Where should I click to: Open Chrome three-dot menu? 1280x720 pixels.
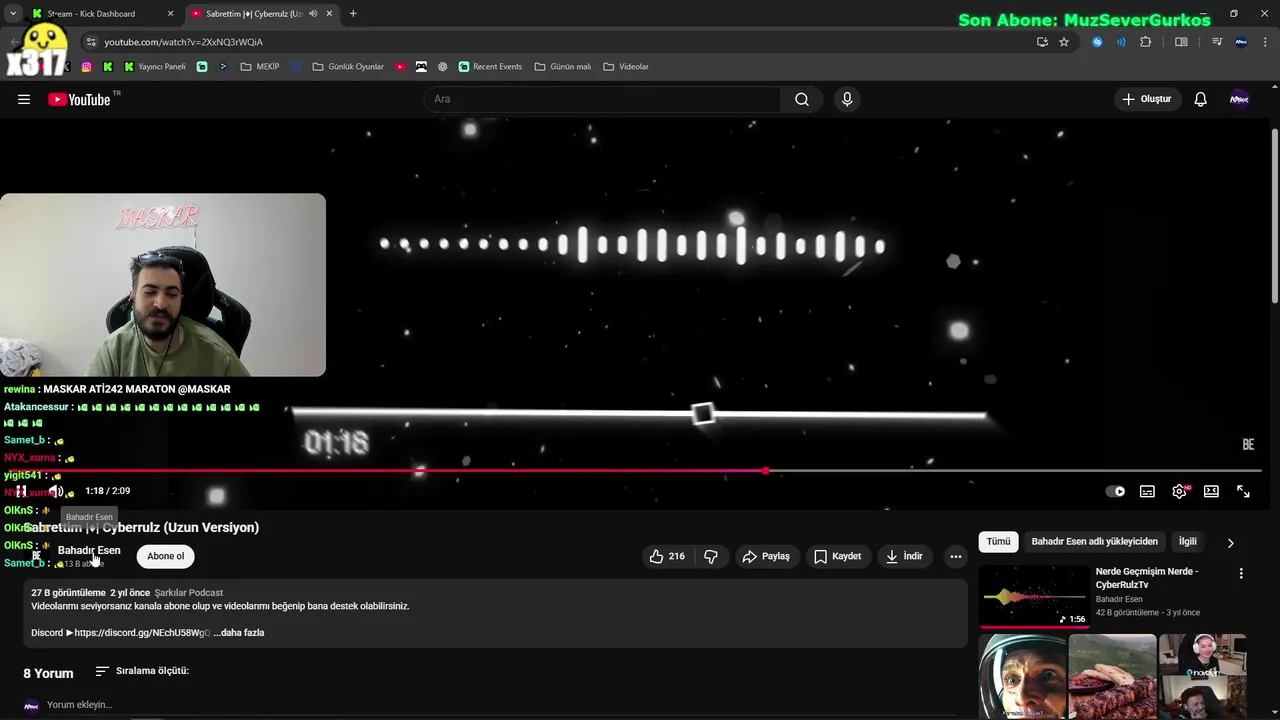tap(1266, 42)
